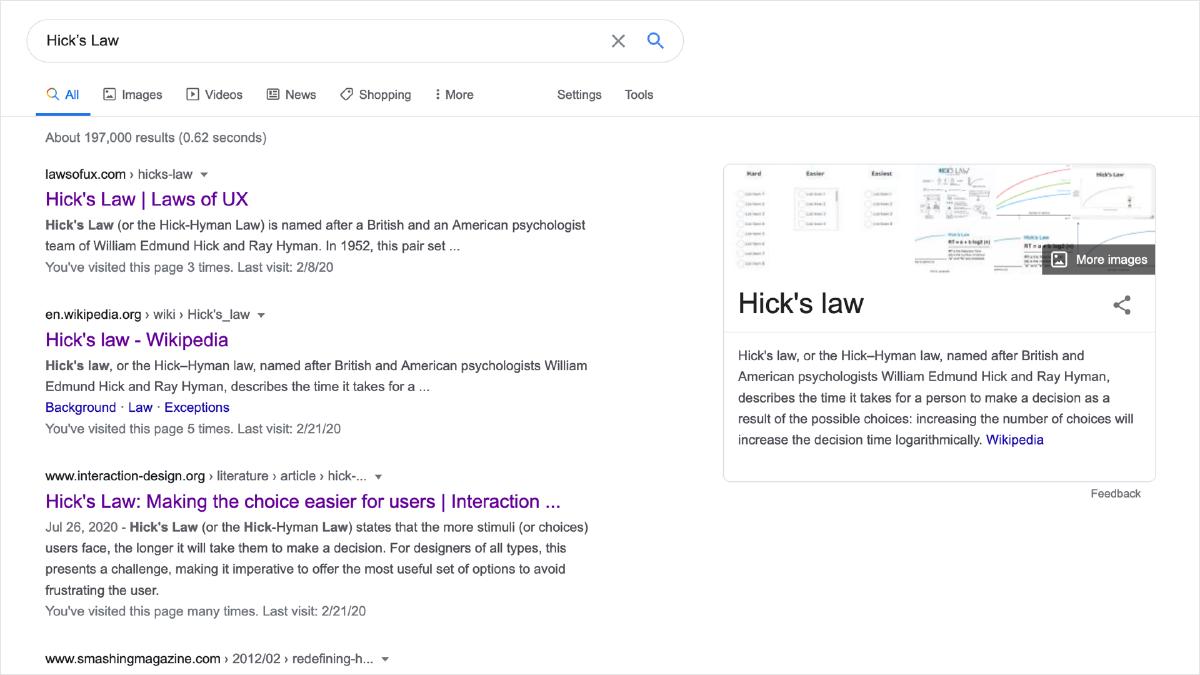Open the Hick's law - Wikipedia result
Viewport: 1200px width, 675px height.
pyautogui.click(x=137, y=339)
